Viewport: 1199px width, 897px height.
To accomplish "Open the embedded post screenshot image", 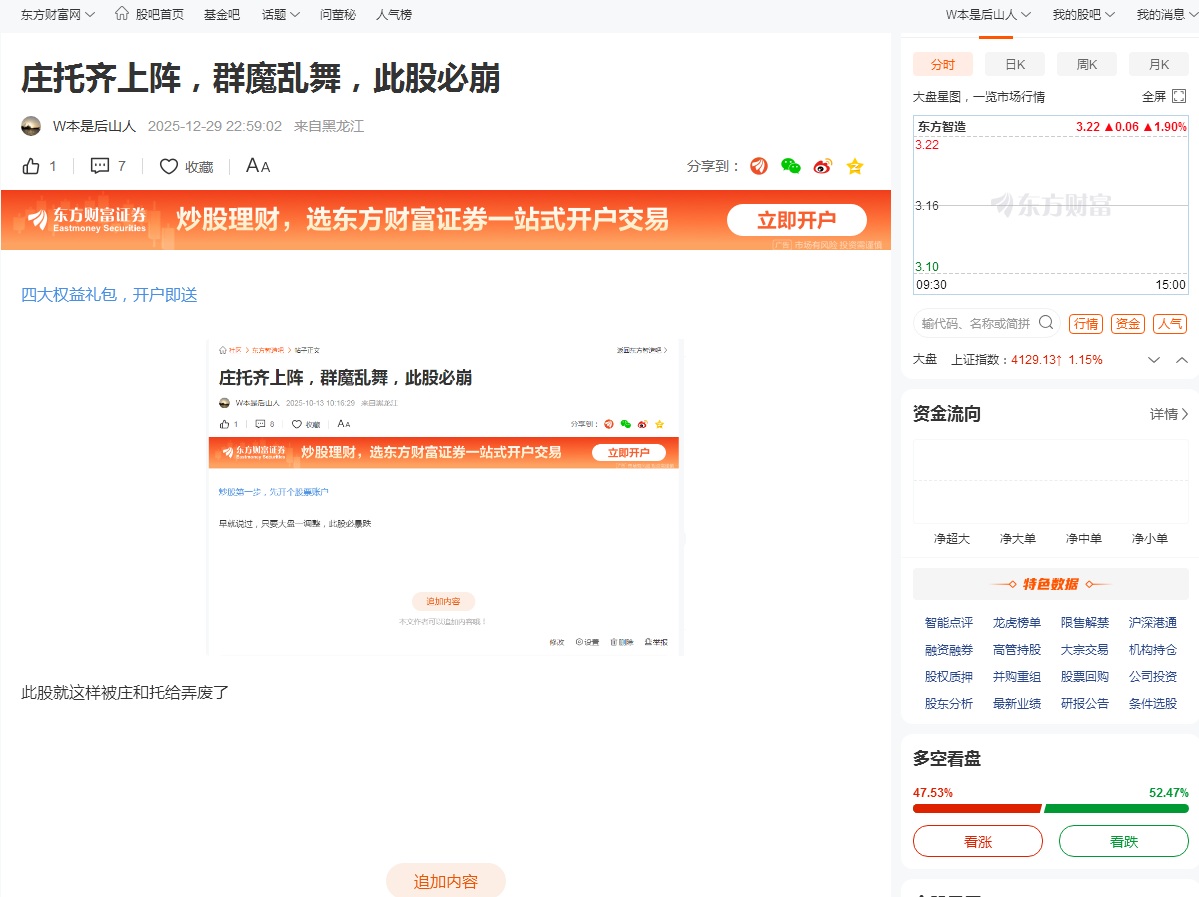I will point(444,497).
